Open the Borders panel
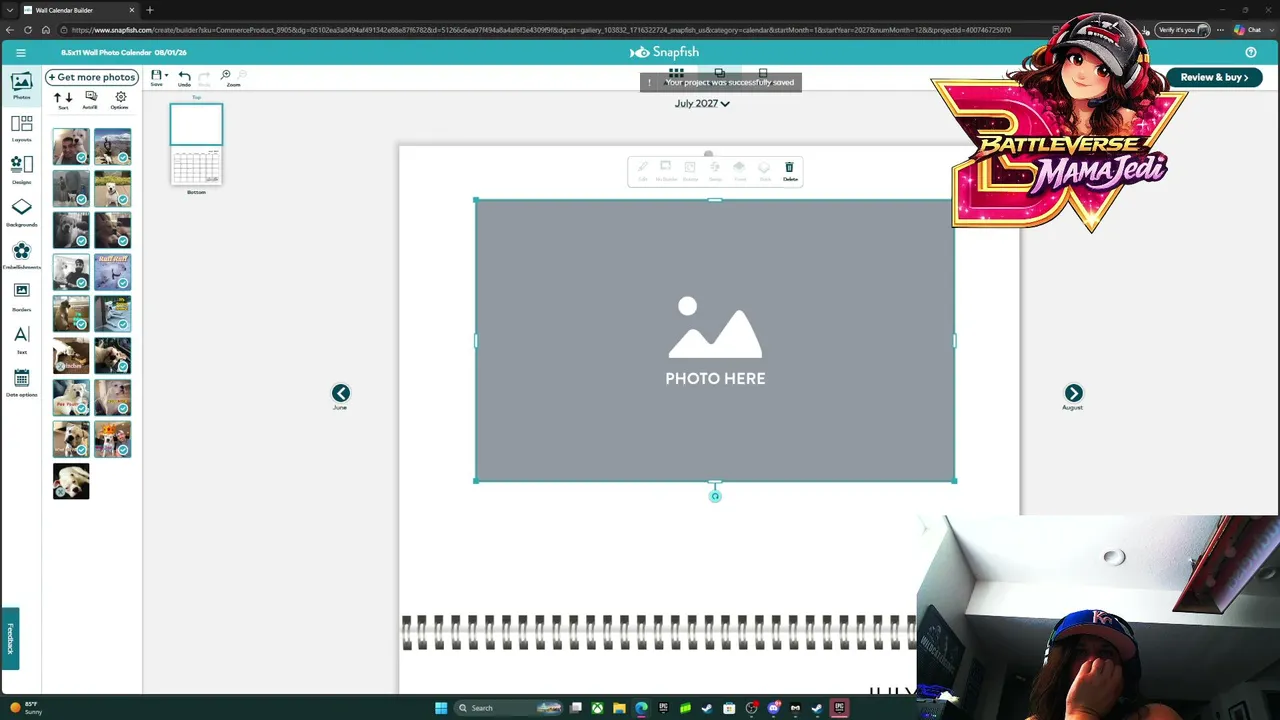Screen dimensions: 1280x720 point(21,296)
